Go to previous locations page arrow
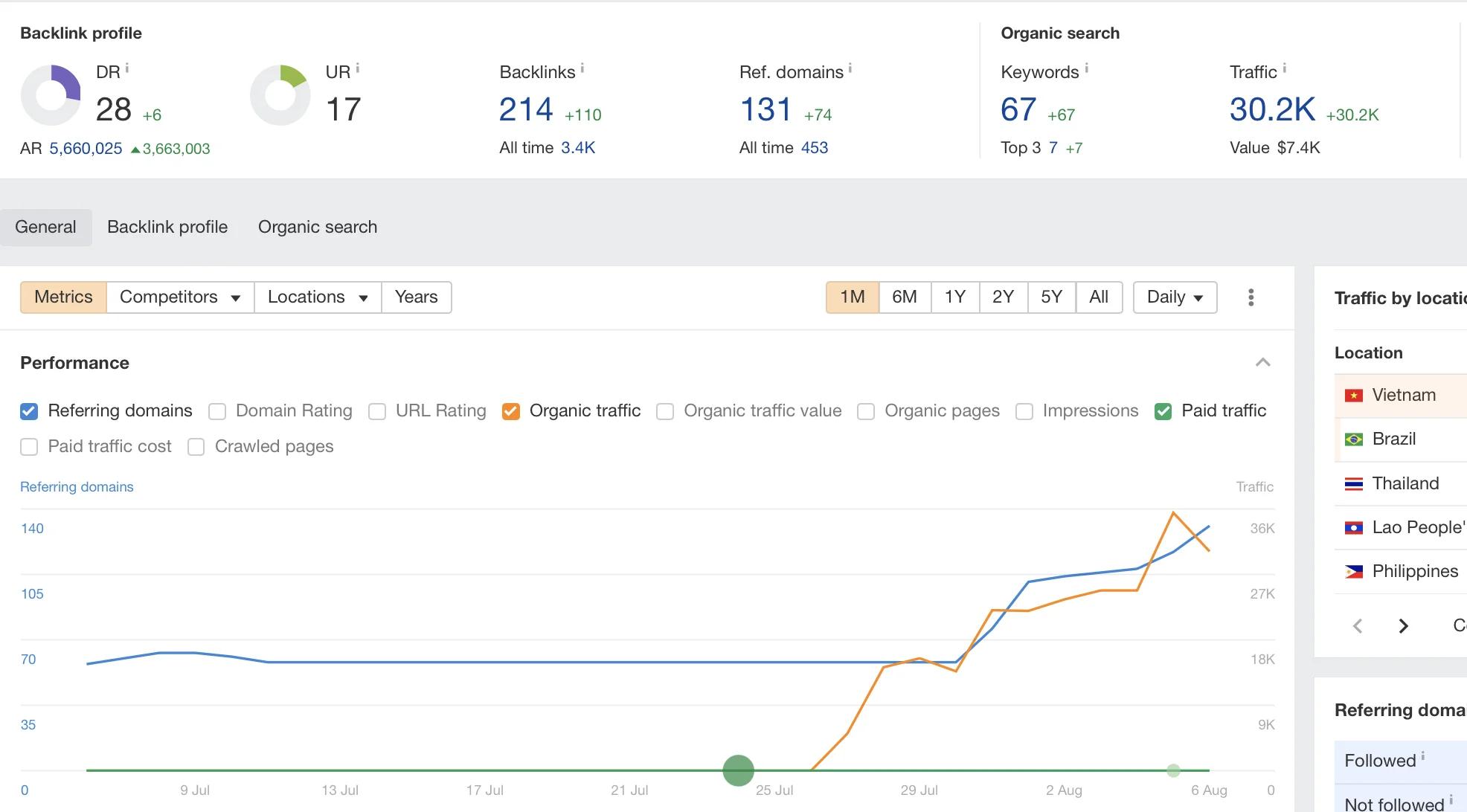The width and height of the screenshot is (1467, 812). click(x=1358, y=626)
